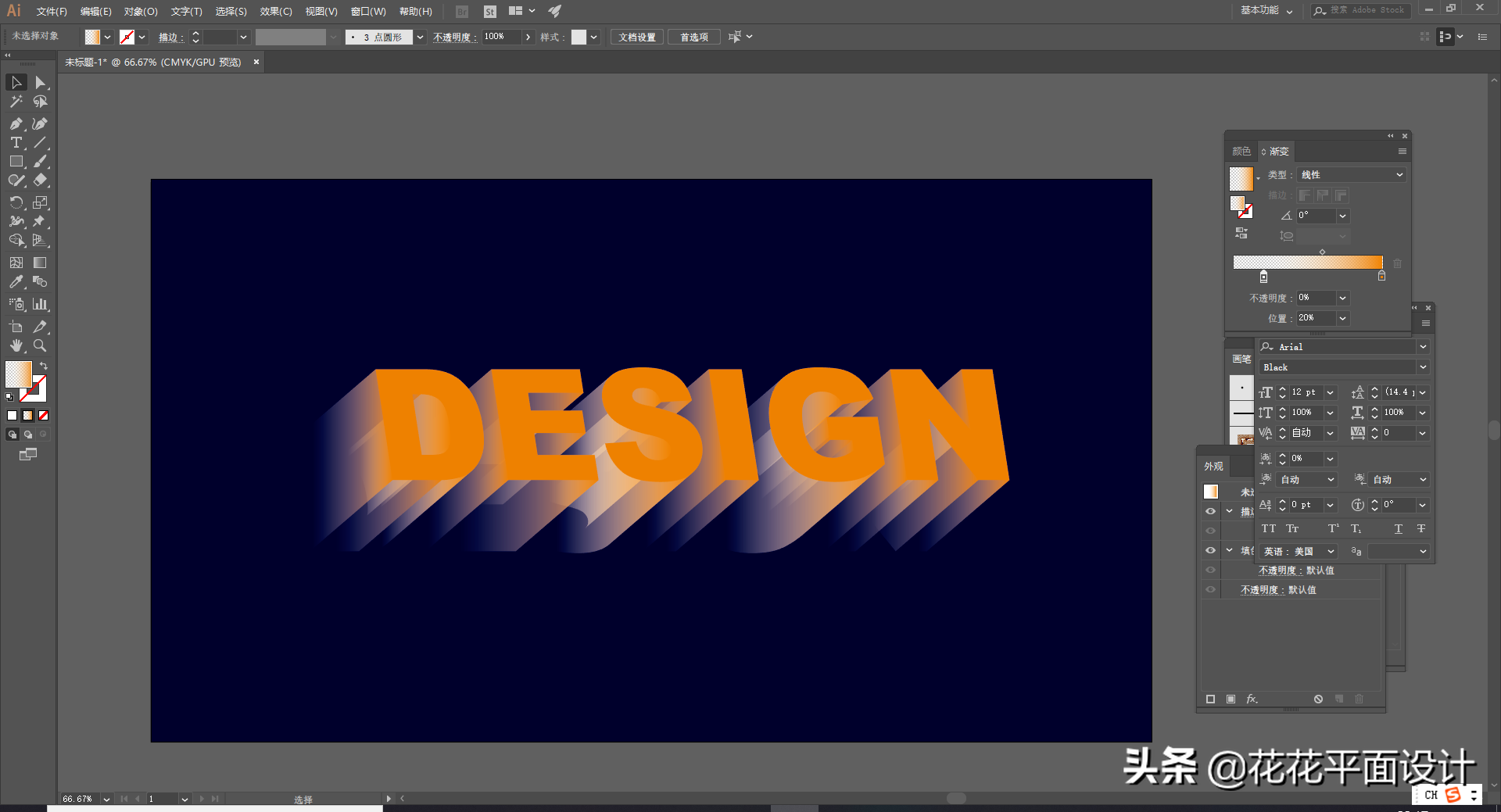Pick the Zoom tool
This screenshot has width=1501, height=812.
[40, 345]
